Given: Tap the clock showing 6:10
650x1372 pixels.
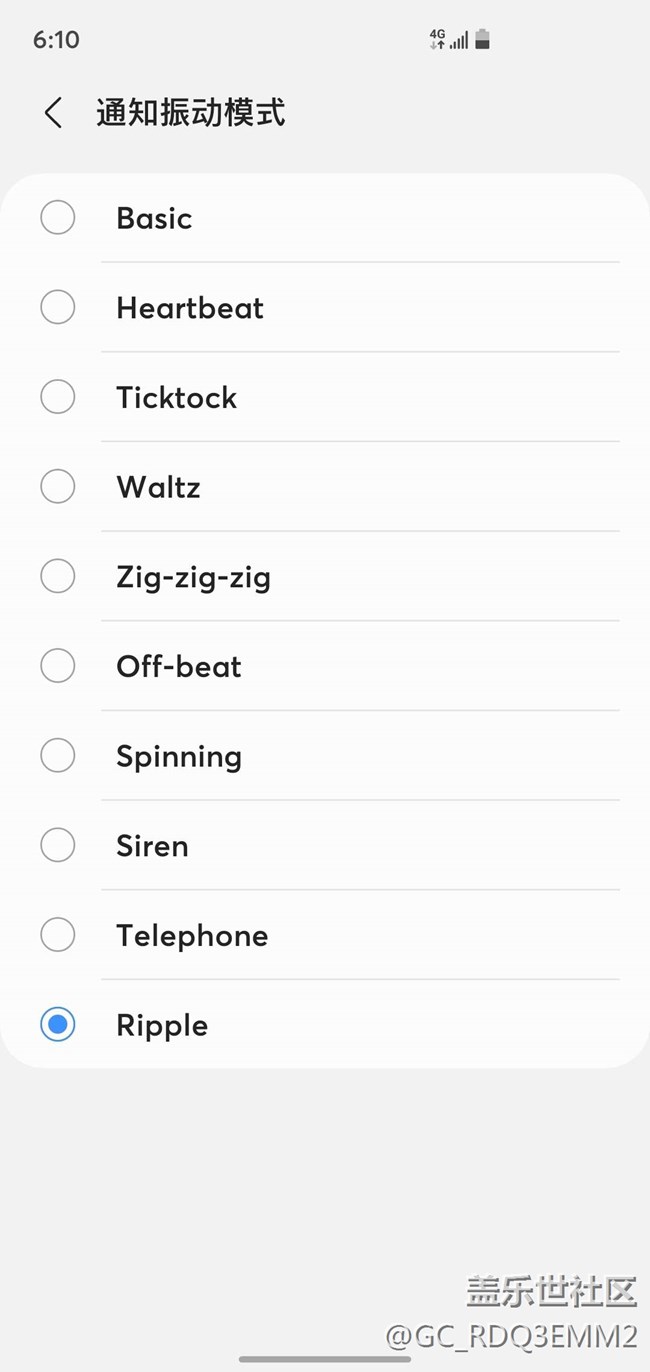Looking at the screenshot, I should [x=56, y=40].
